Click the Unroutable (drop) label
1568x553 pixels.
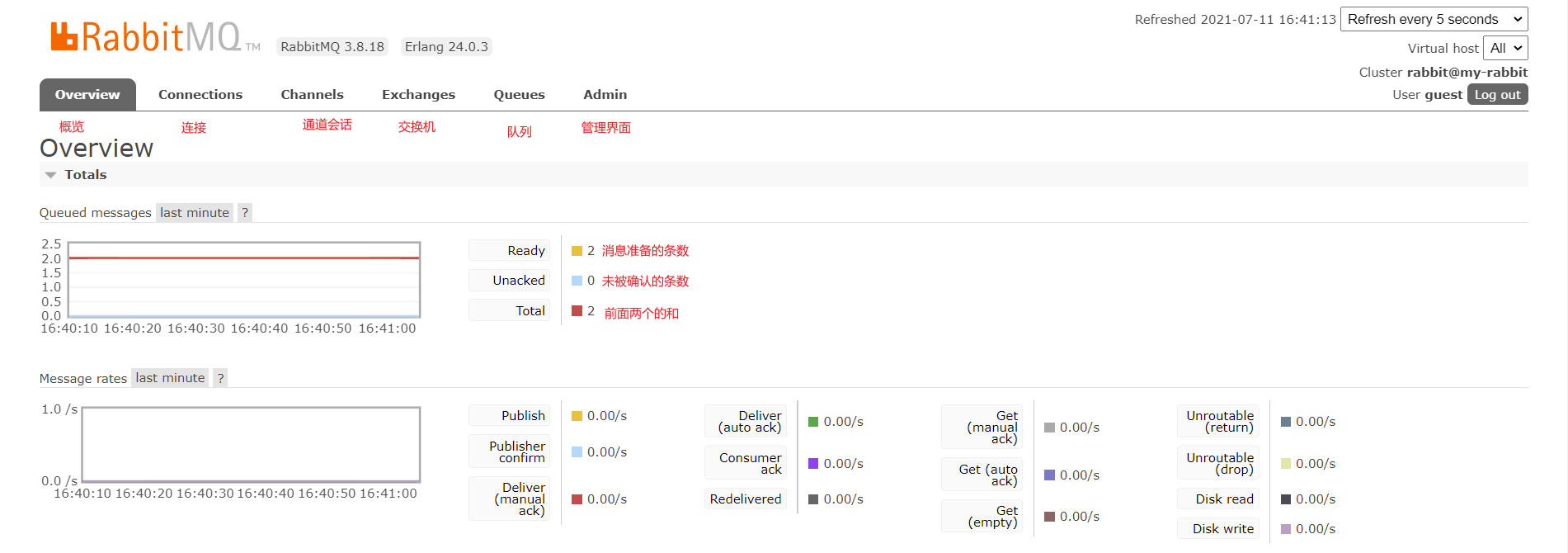1218,464
